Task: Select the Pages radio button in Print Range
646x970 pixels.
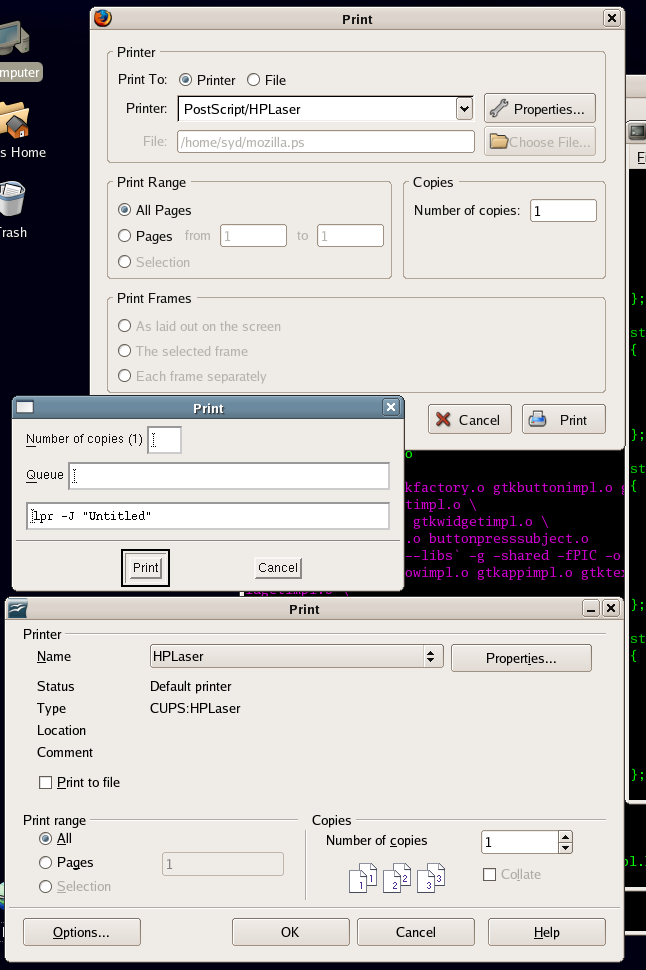Action: pos(125,236)
